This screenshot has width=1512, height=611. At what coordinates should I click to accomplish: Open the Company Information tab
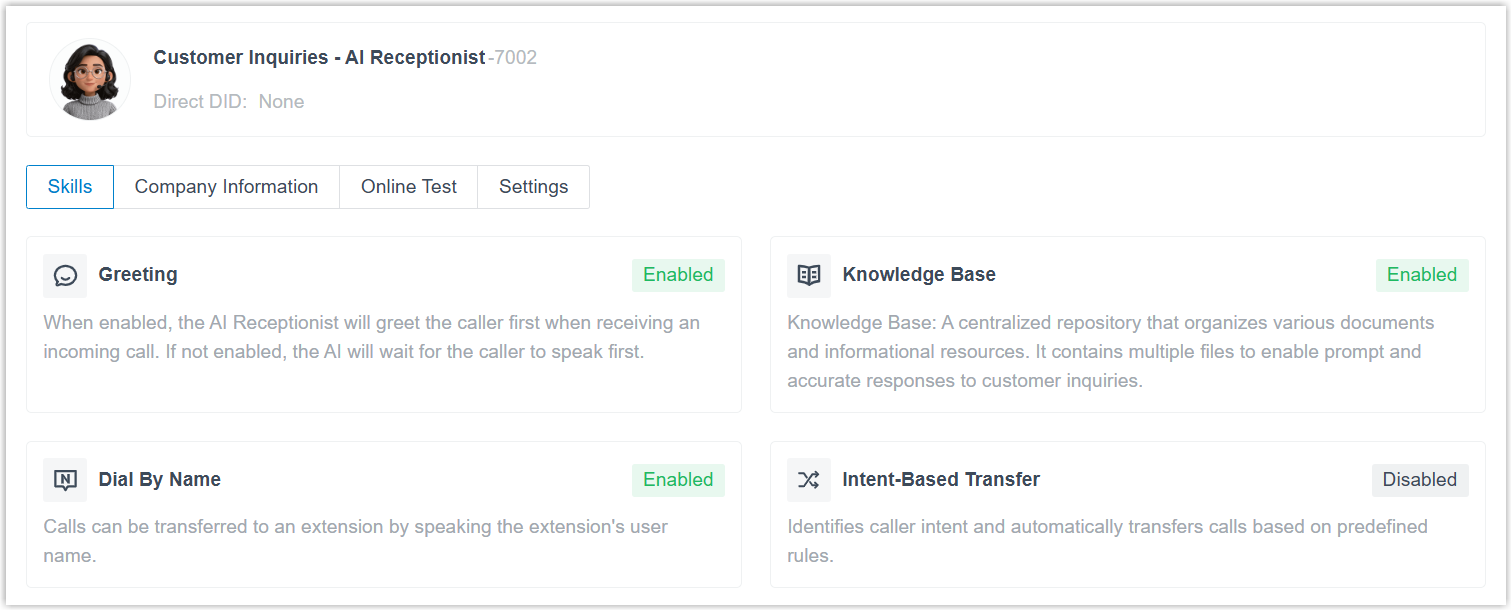226,187
